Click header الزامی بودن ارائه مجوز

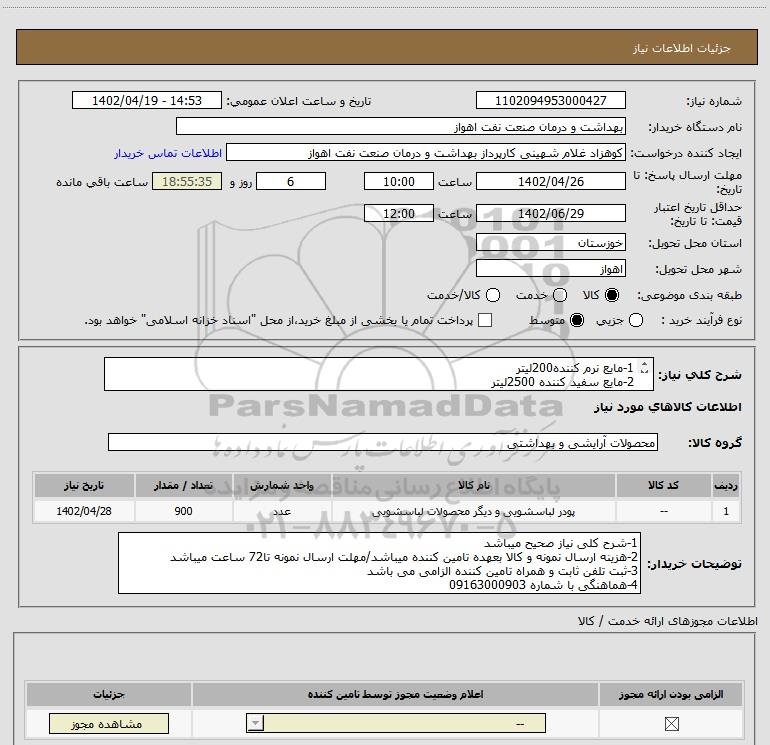click(x=671, y=694)
